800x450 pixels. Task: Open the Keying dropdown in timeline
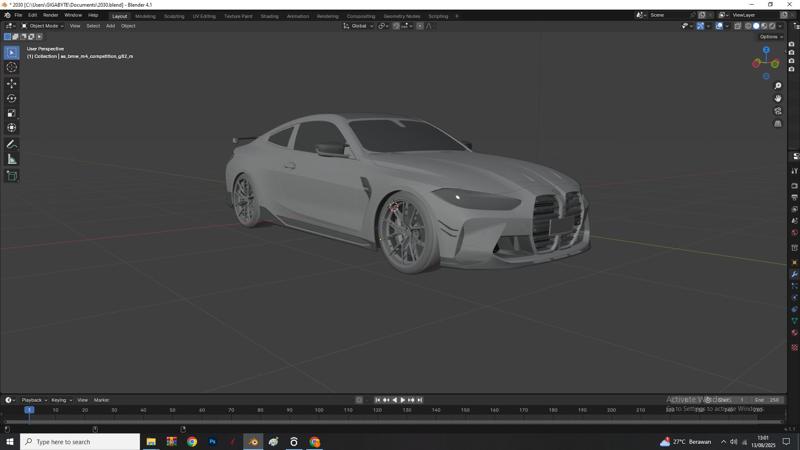click(x=61, y=400)
